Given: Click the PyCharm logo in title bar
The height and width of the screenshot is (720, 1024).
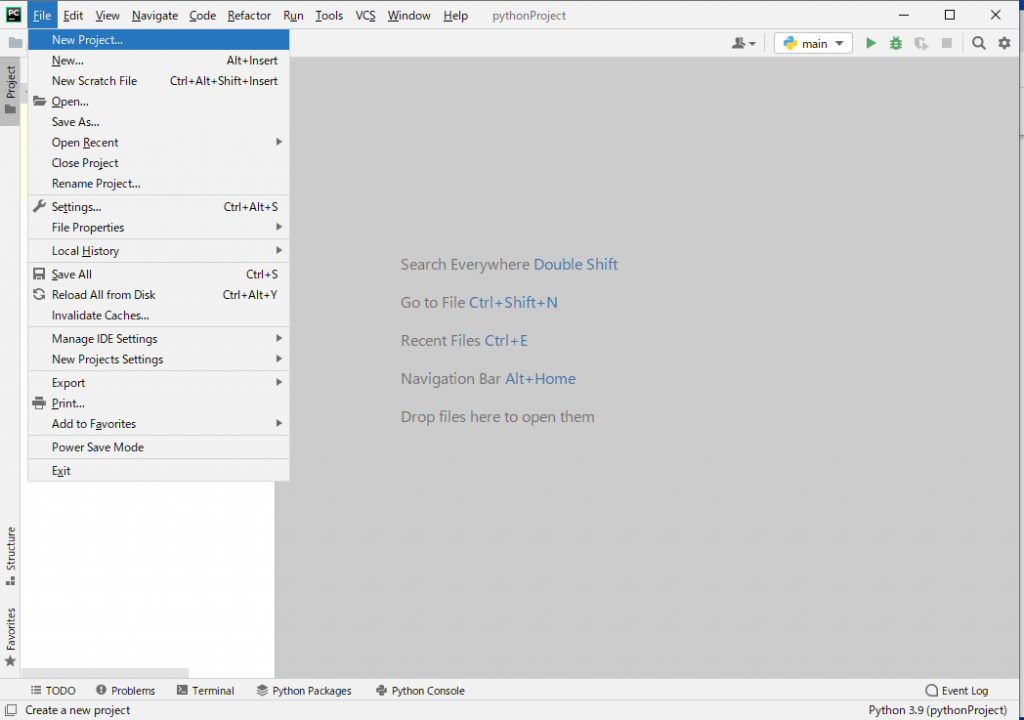Looking at the screenshot, I should pyautogui.click(x=13, y=15).
